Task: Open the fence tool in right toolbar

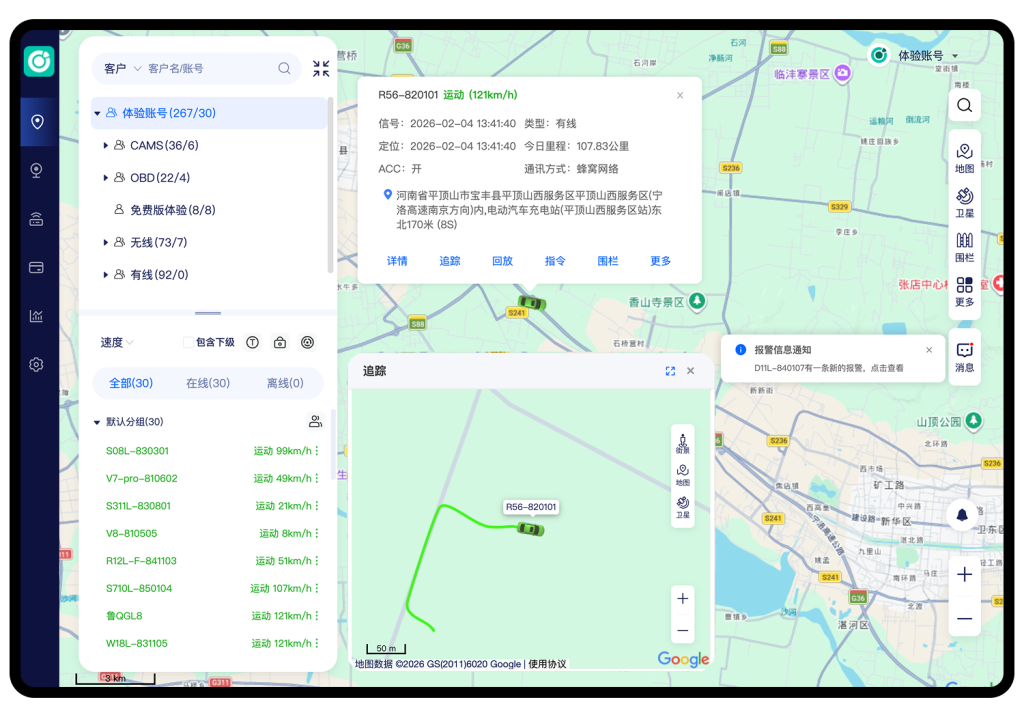Action: click(964, 246)
